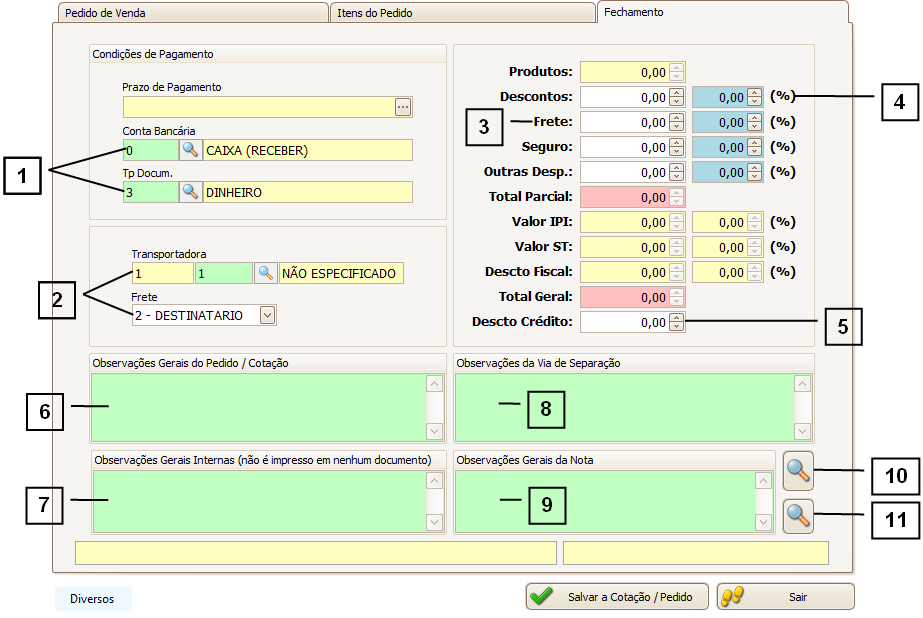
Task: Click the Frete value stepper arrows
Action: click(x=677, y=122)
